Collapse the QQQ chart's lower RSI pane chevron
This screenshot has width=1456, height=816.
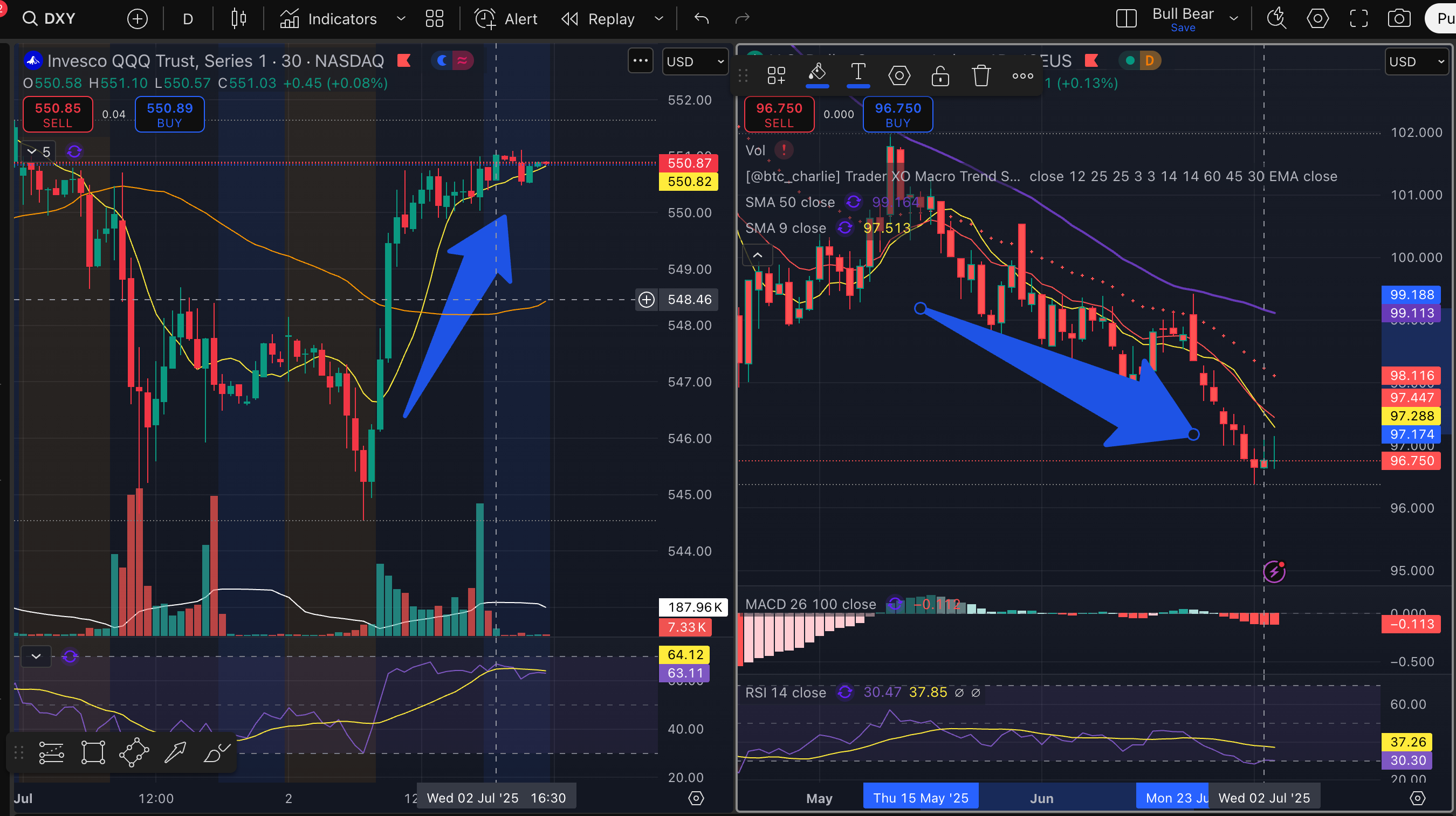tap(36, 656)
